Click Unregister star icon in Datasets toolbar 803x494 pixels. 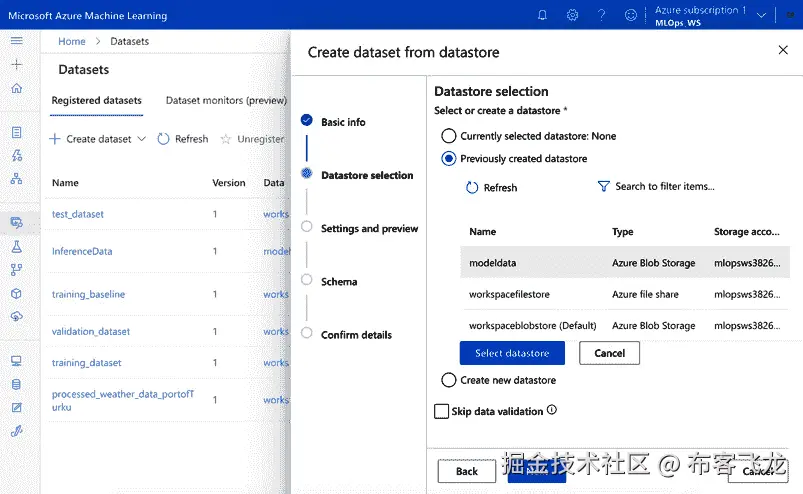coord(225,139)
